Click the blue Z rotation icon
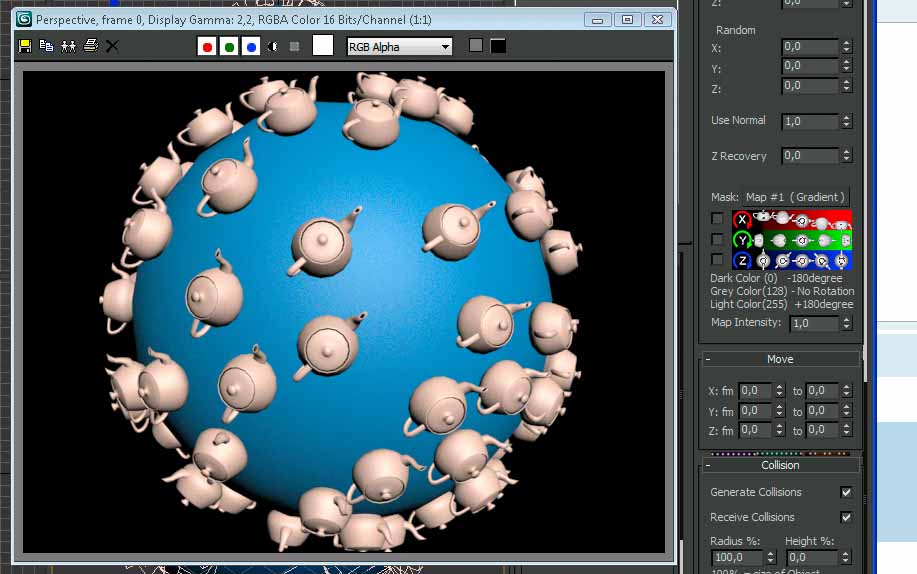 pyautogui.click(x=742, y=260)
